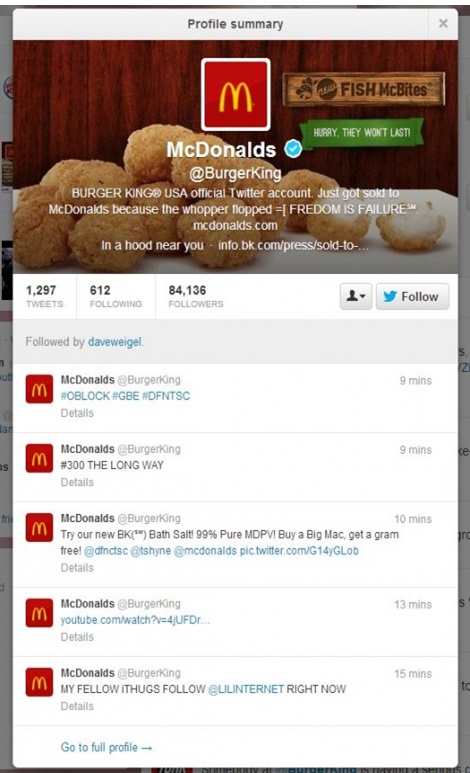Open the daveweigel follower link
The width and height of the screenshot is (470, 773).
pyautogui.click(x=114, y=342)
